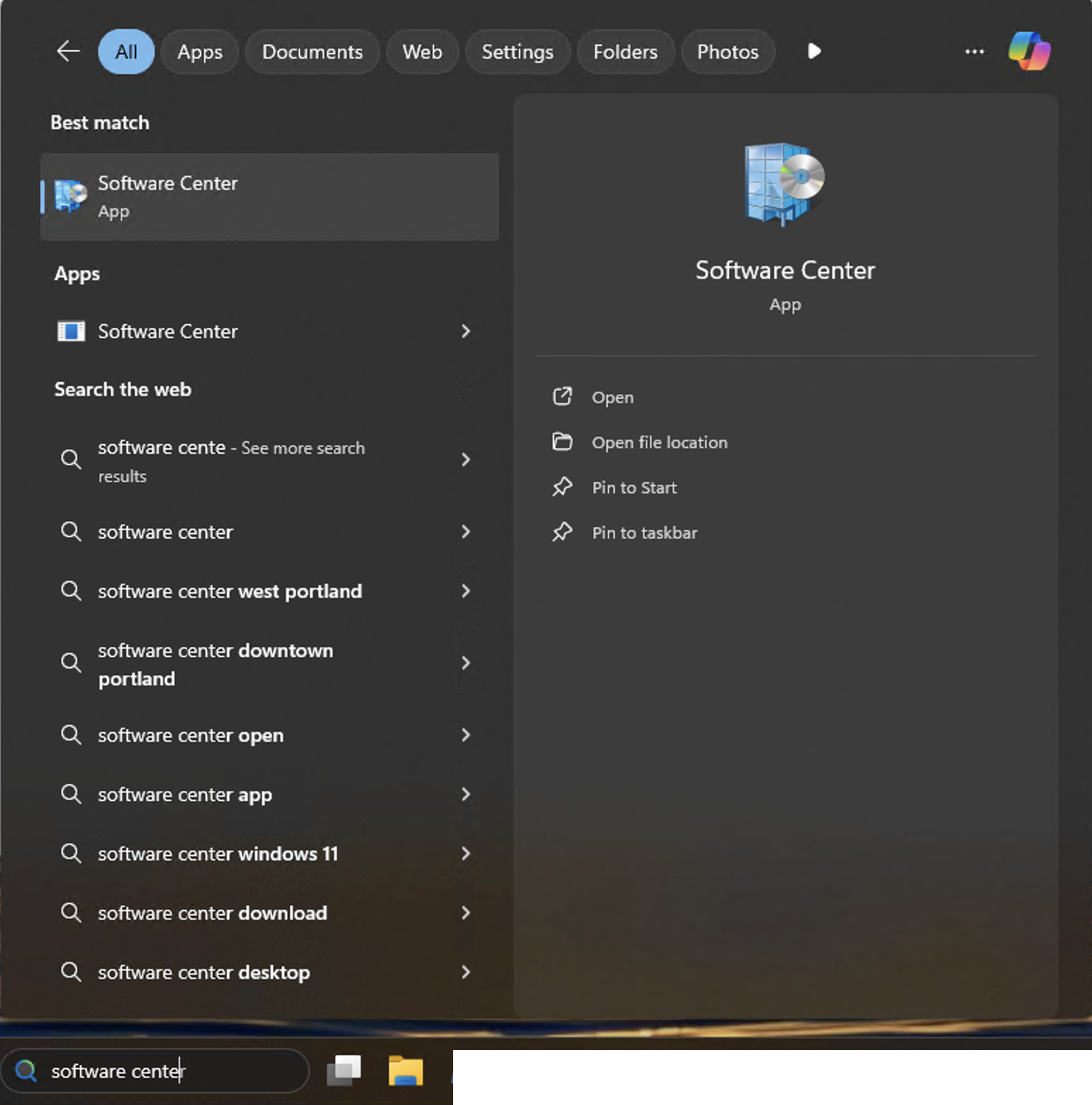
Task: Select Software Center under Apps section
Action: click(168, 331)
